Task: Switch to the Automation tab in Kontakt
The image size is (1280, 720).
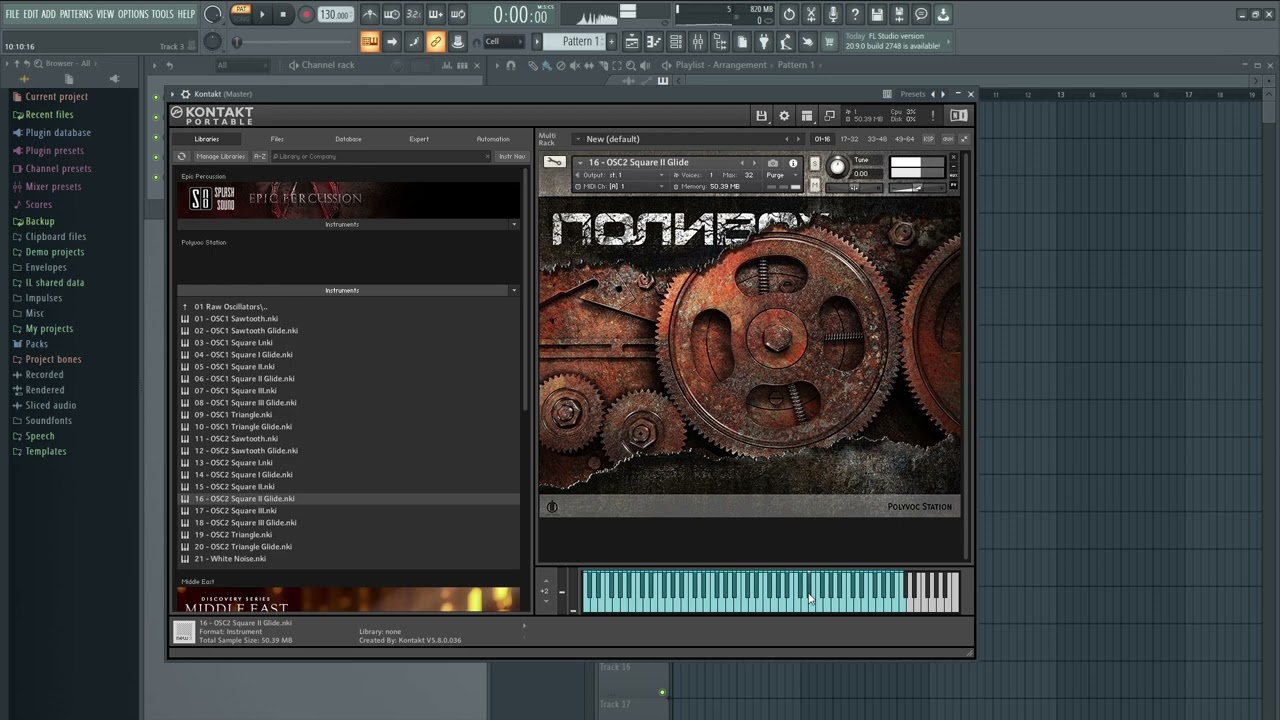Action: pos(493,139)
